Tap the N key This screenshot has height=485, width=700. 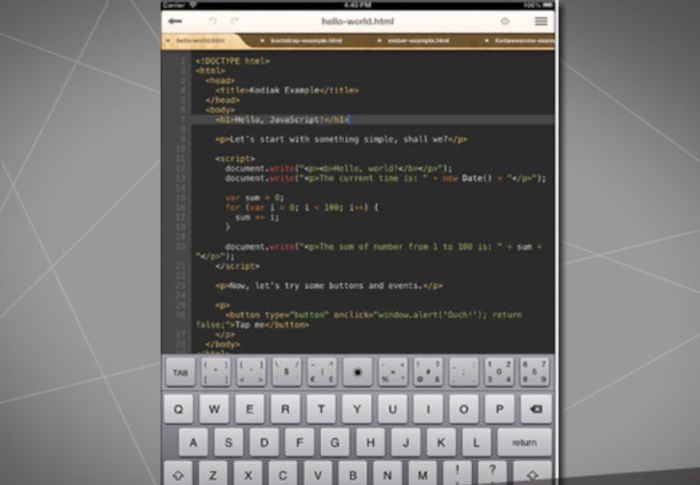click(387, 473)
